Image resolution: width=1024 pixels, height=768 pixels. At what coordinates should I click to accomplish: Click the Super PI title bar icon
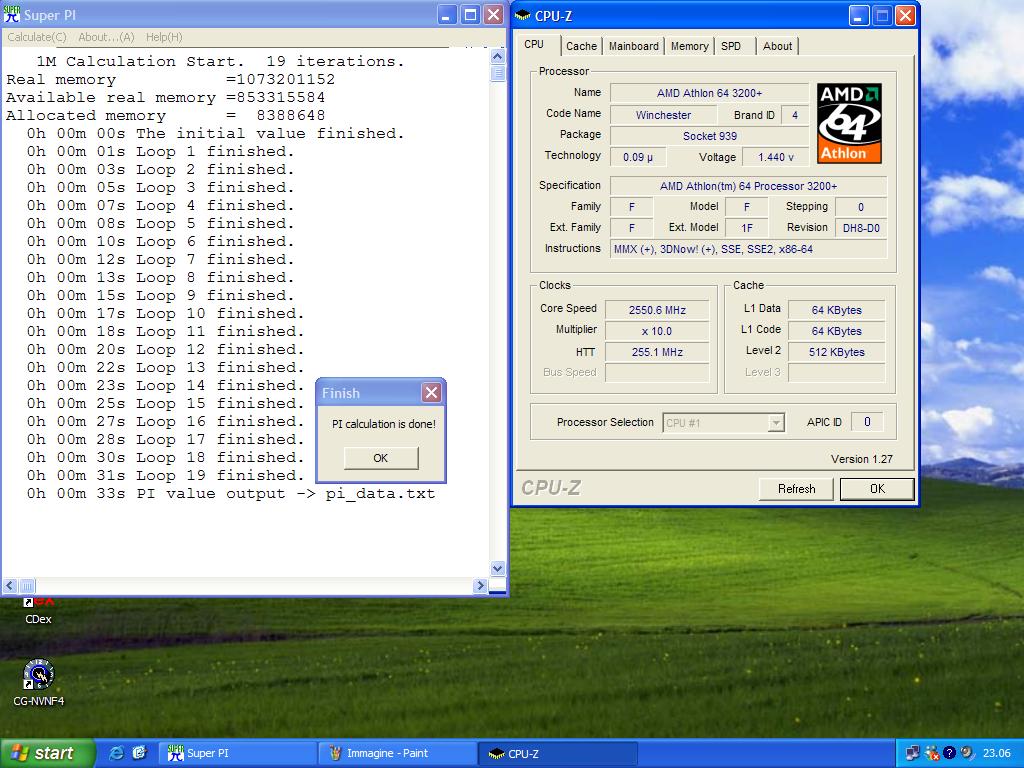click(12, 14)
